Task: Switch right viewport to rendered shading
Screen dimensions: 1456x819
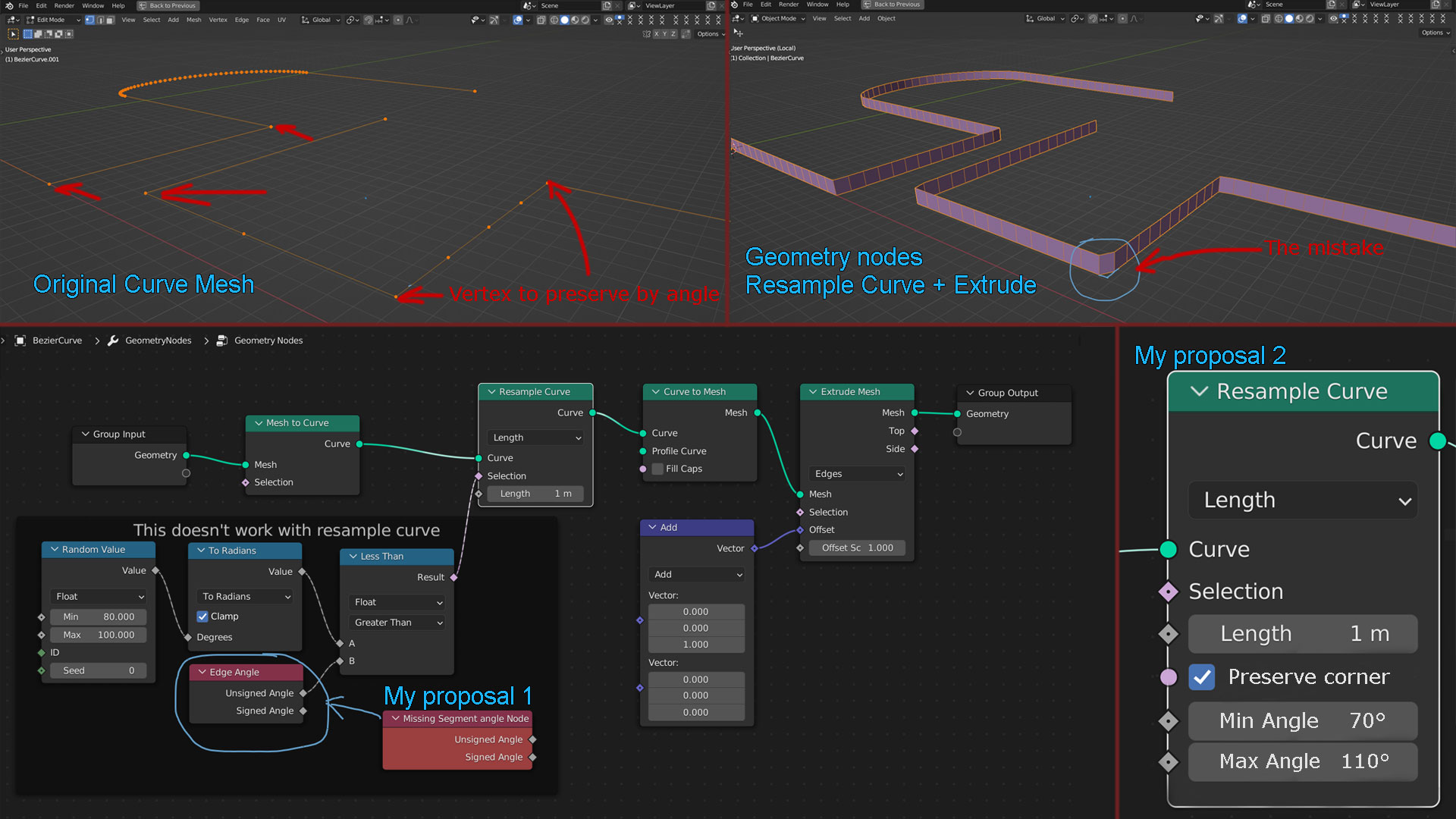Action: pyautogui.click(x=1310, y=18)
